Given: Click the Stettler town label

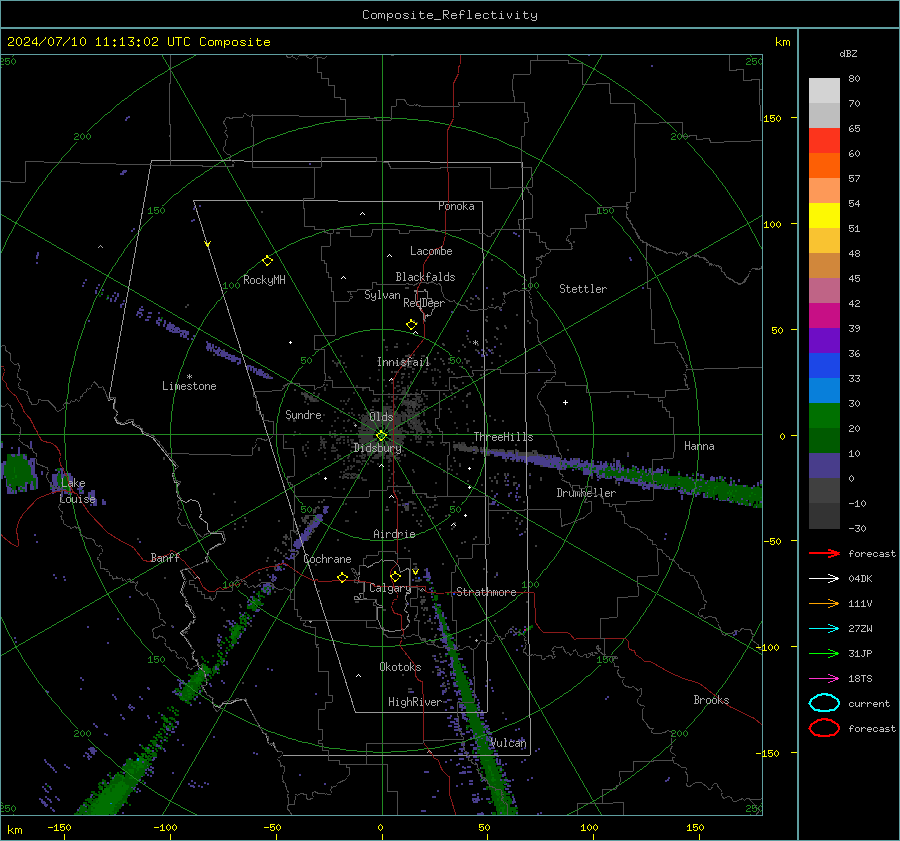Looking at the screenshot, I should [x=583, y=289].
